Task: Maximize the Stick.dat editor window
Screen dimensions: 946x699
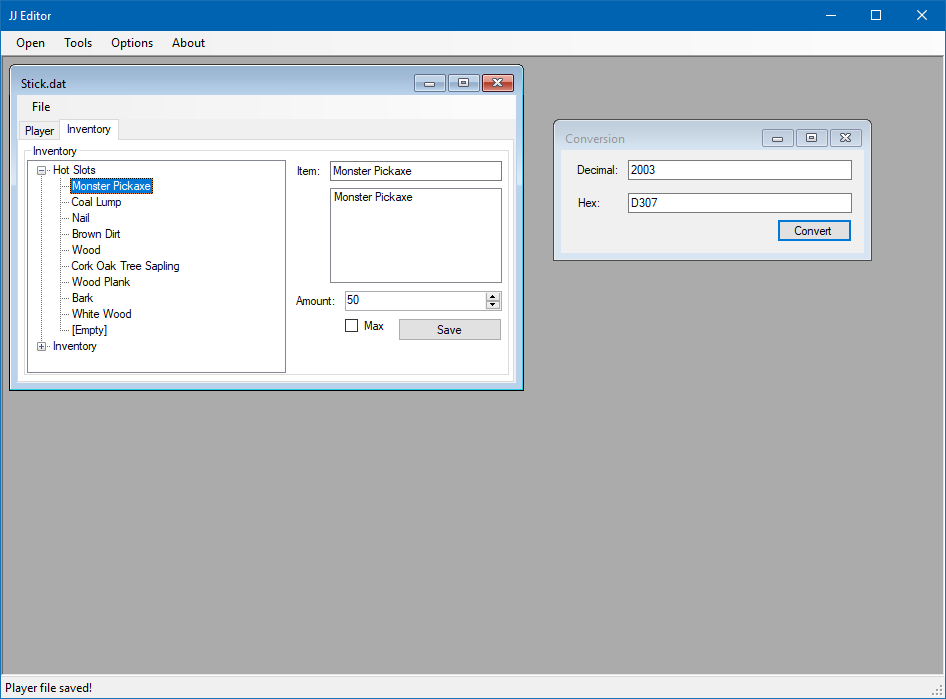Action: (463, 83)
